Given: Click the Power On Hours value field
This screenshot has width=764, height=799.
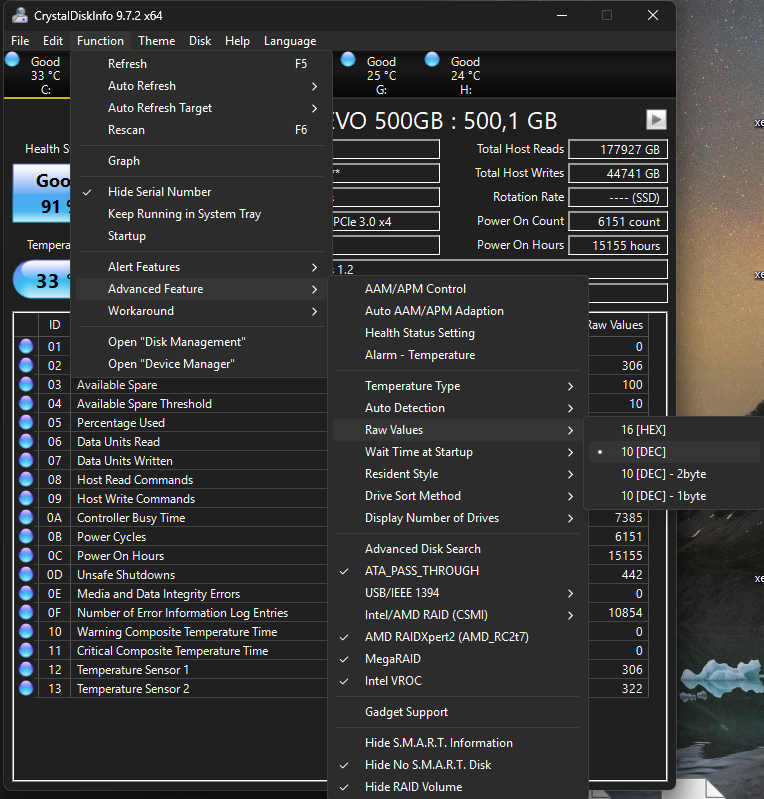Looking at the screenshot, I should (x=618, y=246).
